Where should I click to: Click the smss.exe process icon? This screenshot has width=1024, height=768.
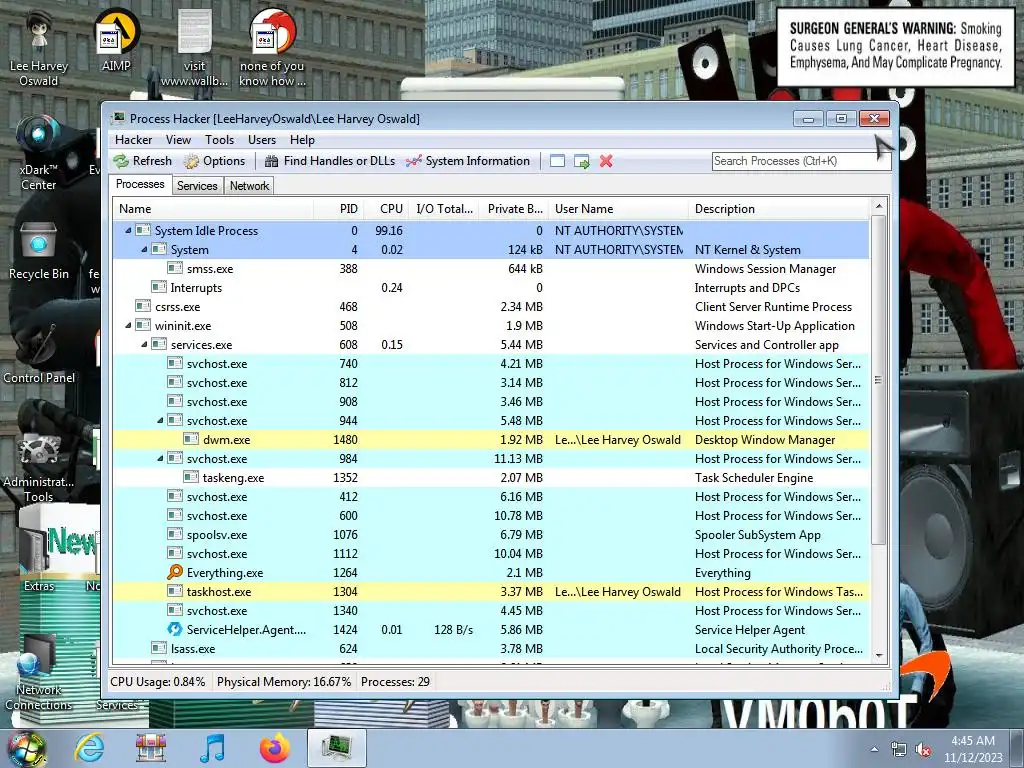(174, 268)
